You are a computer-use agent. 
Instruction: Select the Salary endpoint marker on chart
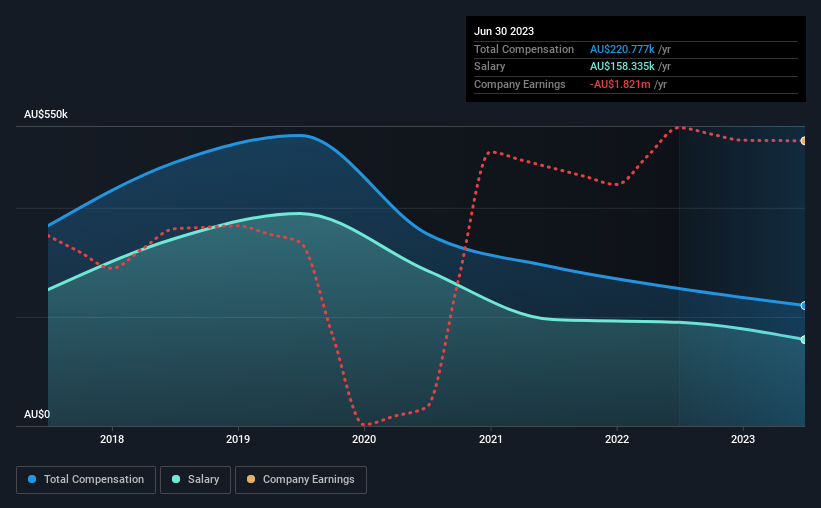803,340
